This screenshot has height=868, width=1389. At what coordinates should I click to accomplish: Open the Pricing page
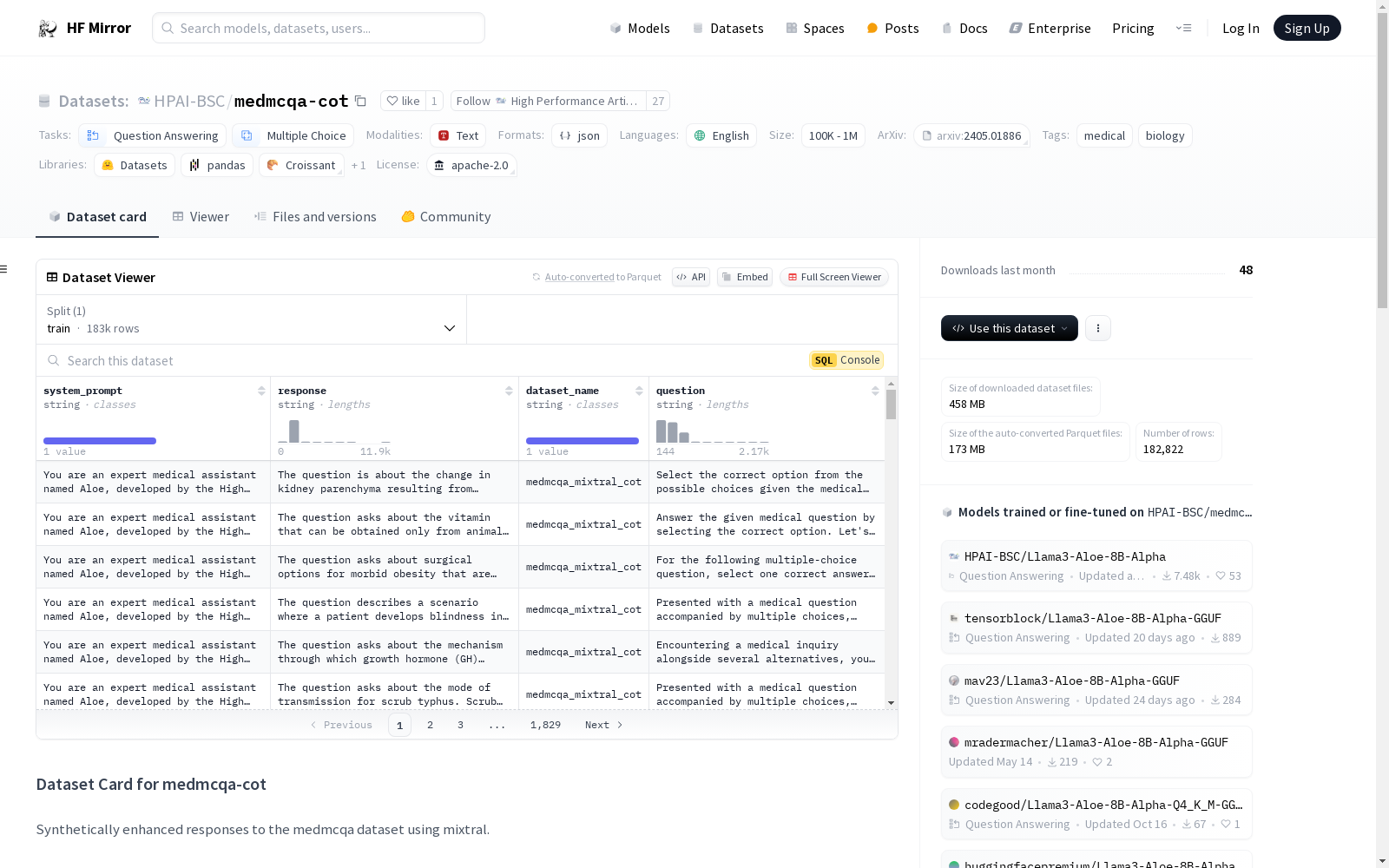1133,28
